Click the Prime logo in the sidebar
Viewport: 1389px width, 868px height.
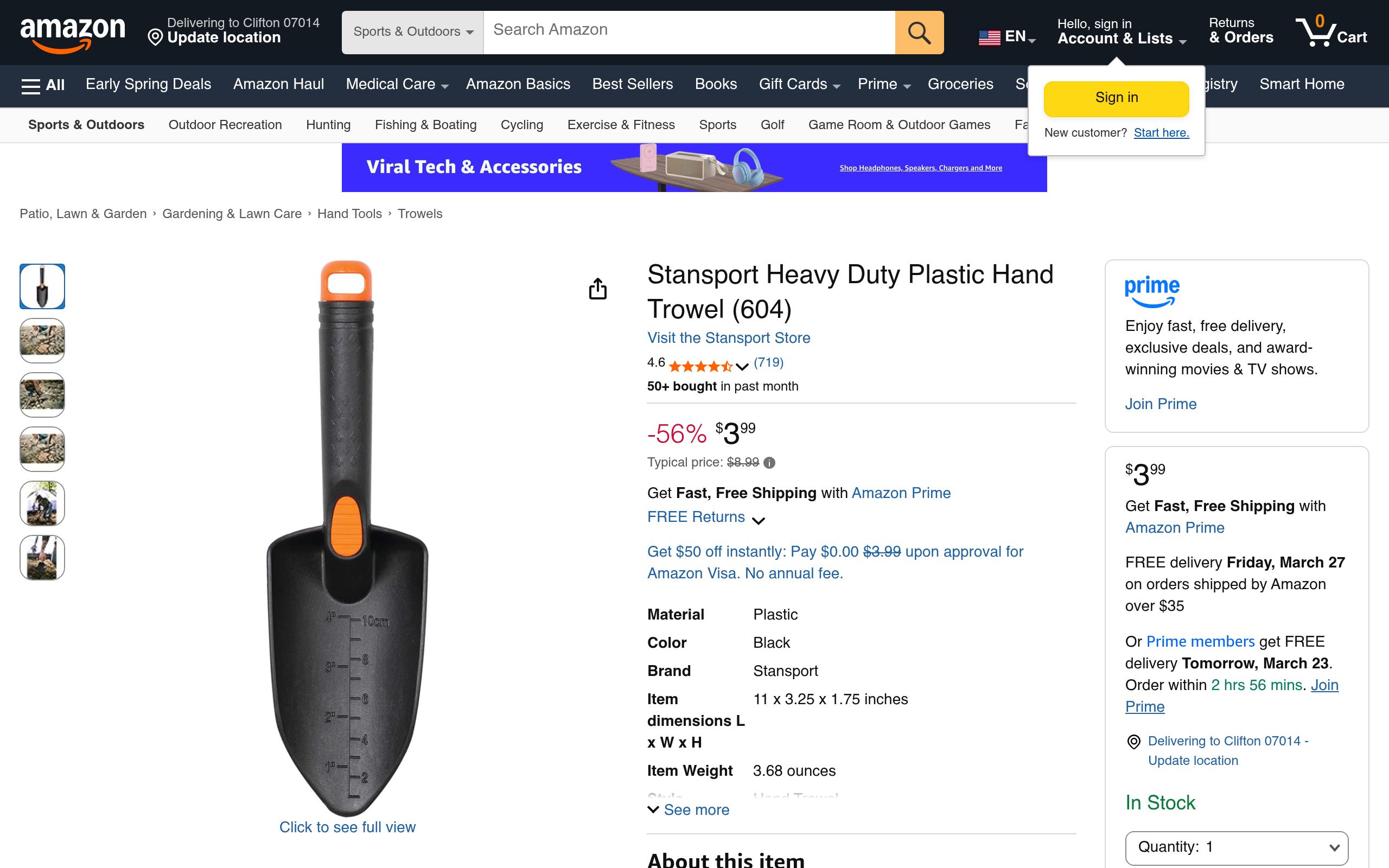[1151, 290]
